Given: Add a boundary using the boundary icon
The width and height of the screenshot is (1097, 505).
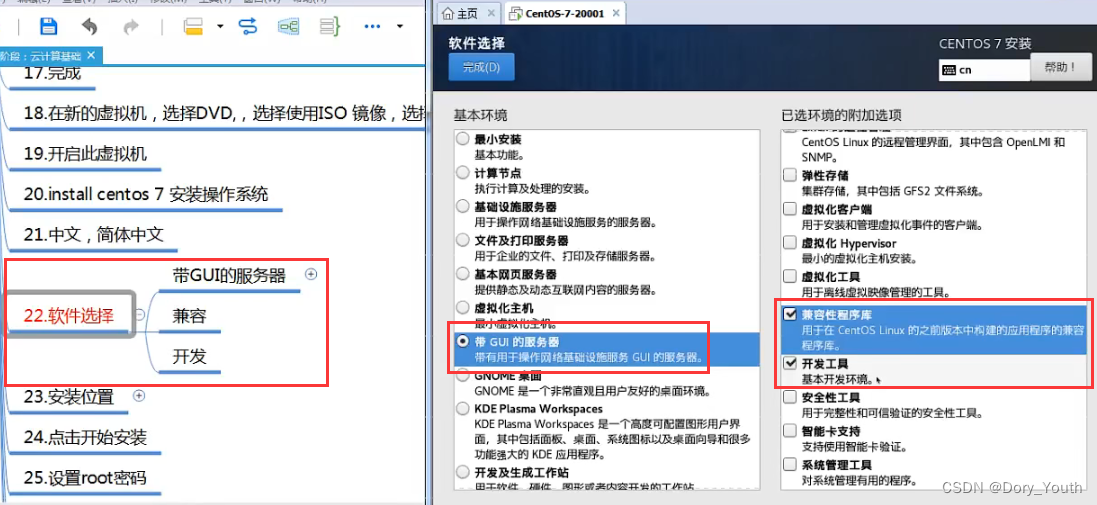Looking at the screenshot, I should [288, 27].
